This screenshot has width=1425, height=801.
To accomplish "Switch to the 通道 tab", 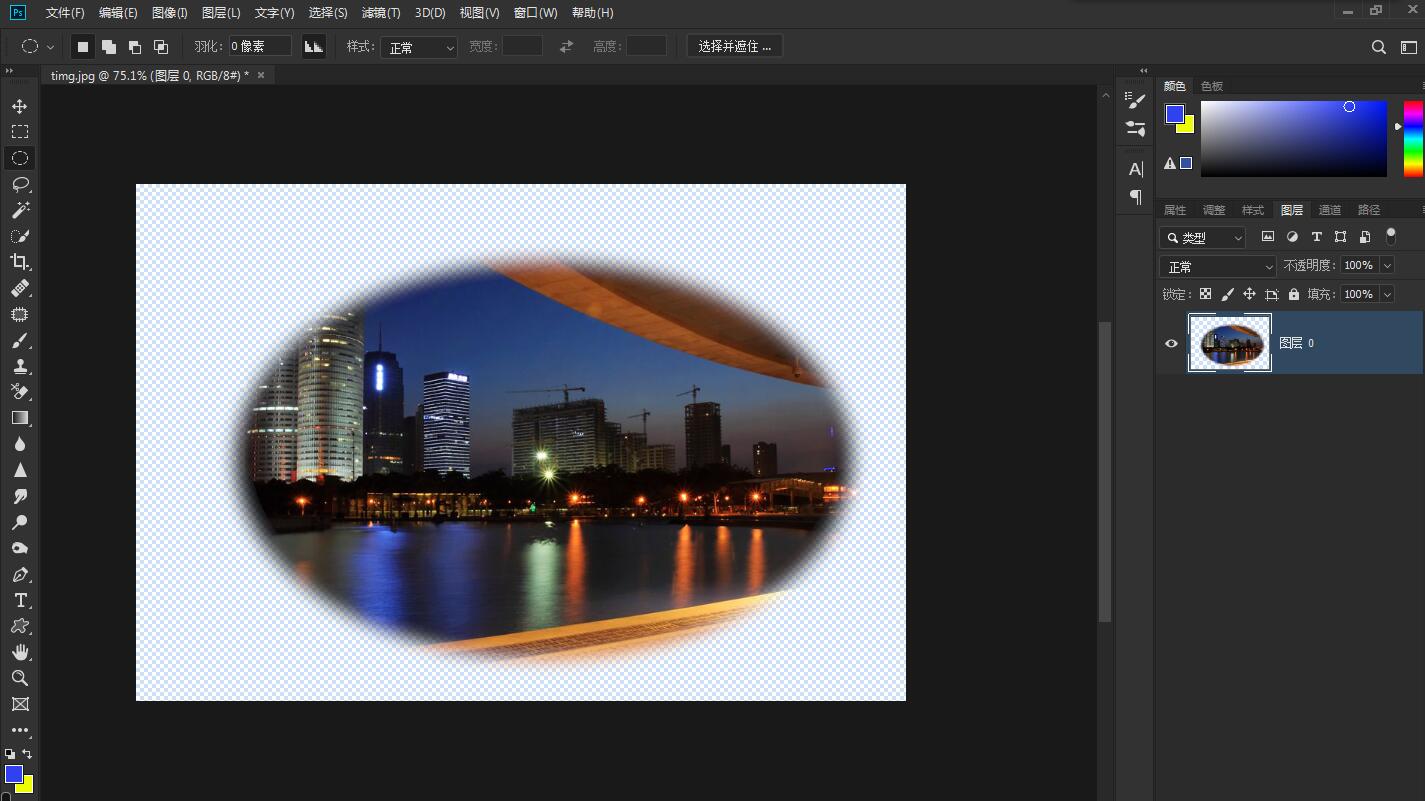I will pyautogui.click(x=1329, y=210).
